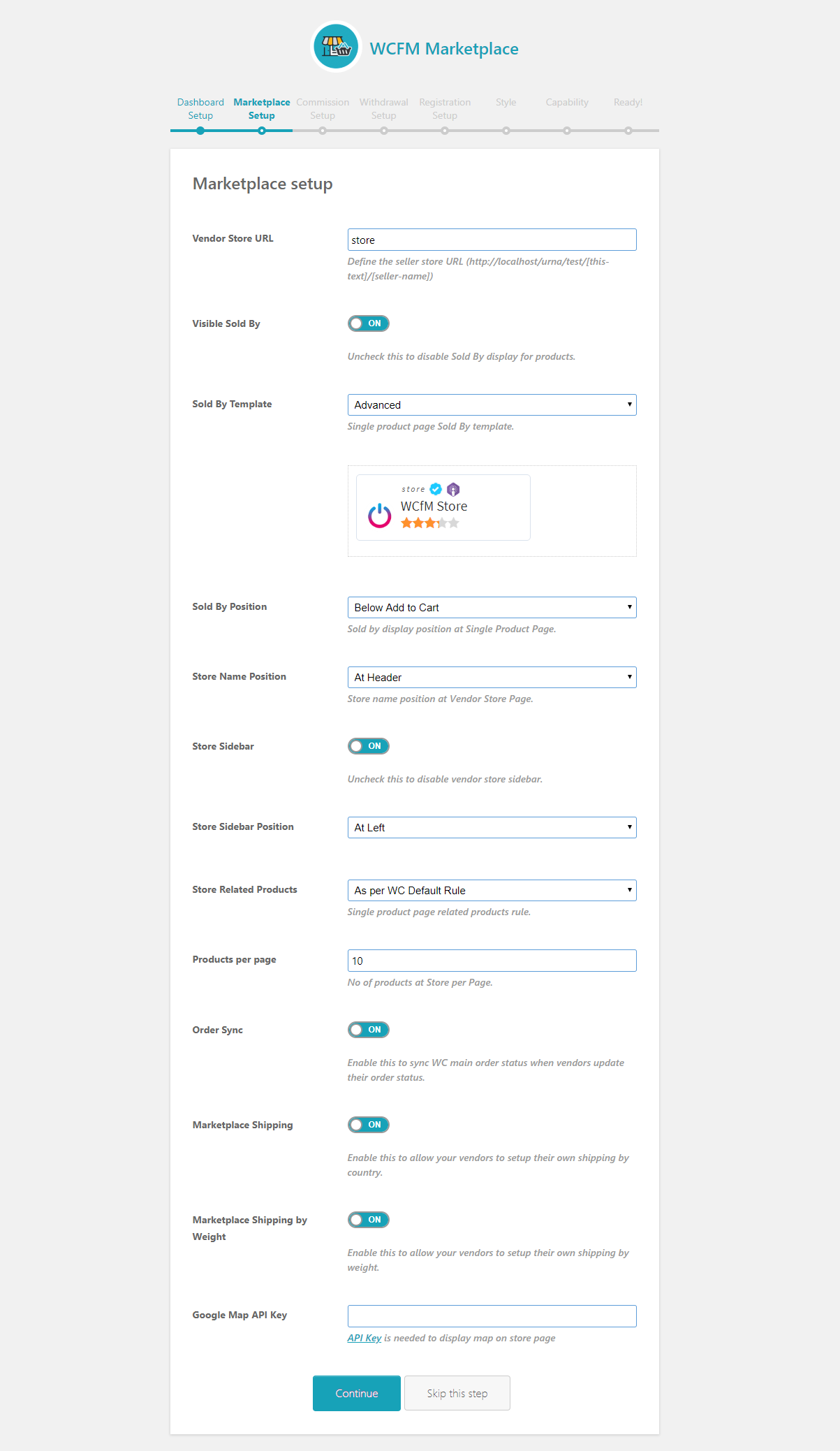Click the progress dot under Marketplace Setup

click(x=262, y=131)
